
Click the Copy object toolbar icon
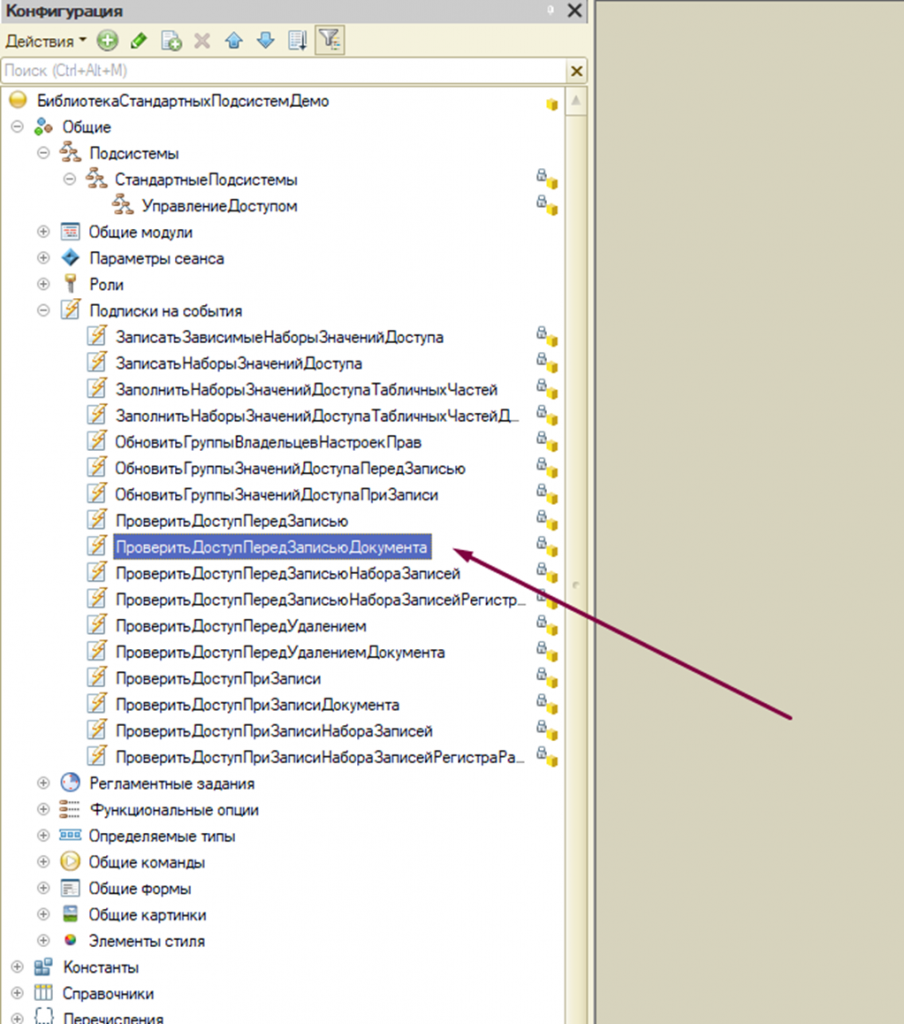tap(171, 41)
